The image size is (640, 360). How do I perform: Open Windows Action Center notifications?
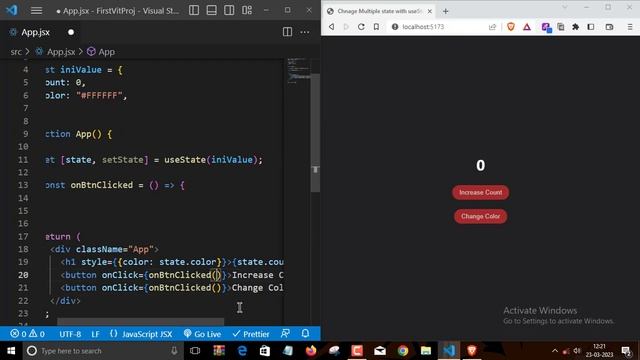pyautogui.click(x=626, y=351)
